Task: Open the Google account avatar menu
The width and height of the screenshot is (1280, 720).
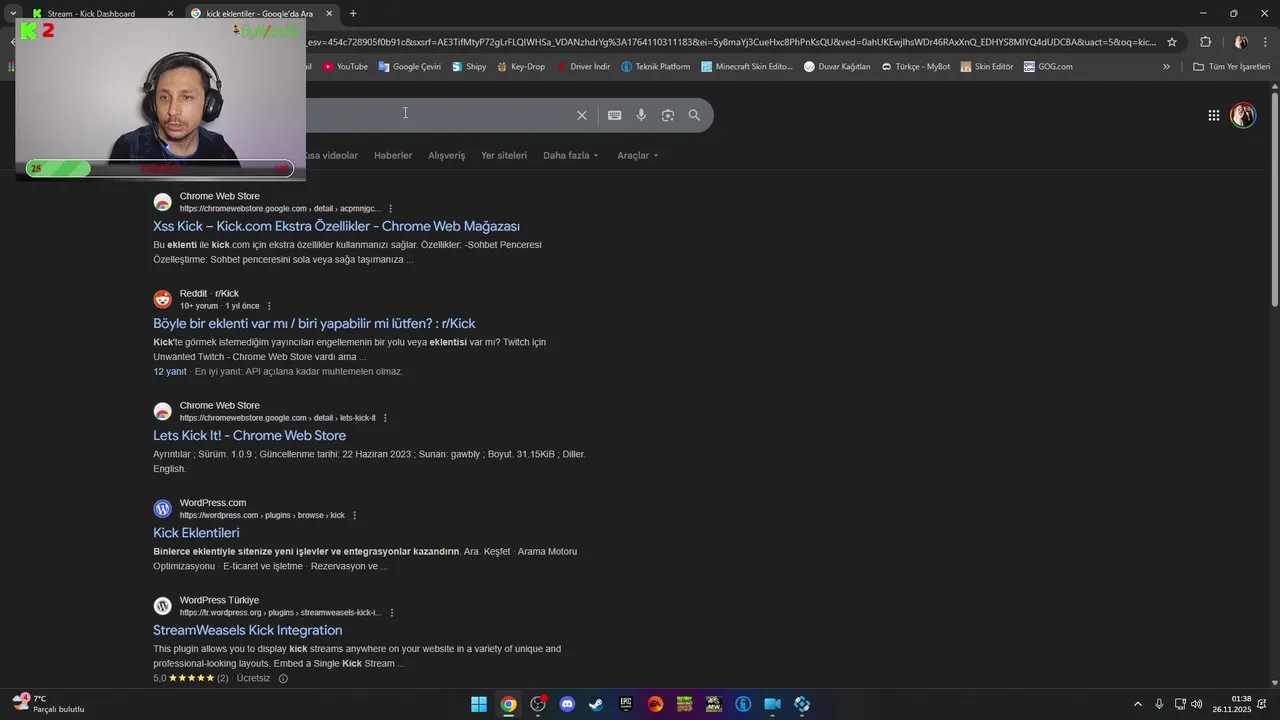Action: tap(1243, 115)
